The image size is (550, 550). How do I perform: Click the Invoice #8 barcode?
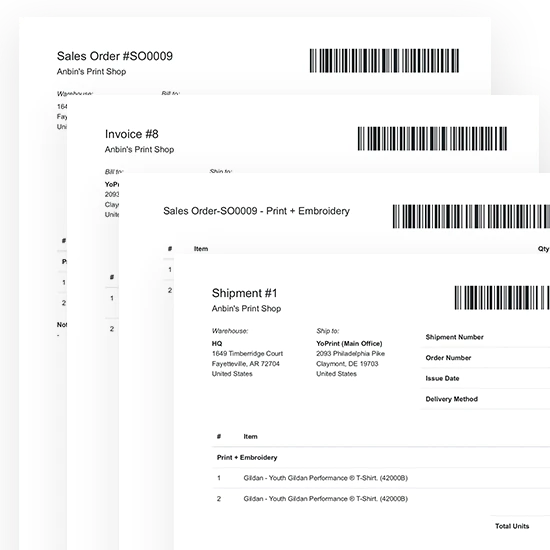432,139
